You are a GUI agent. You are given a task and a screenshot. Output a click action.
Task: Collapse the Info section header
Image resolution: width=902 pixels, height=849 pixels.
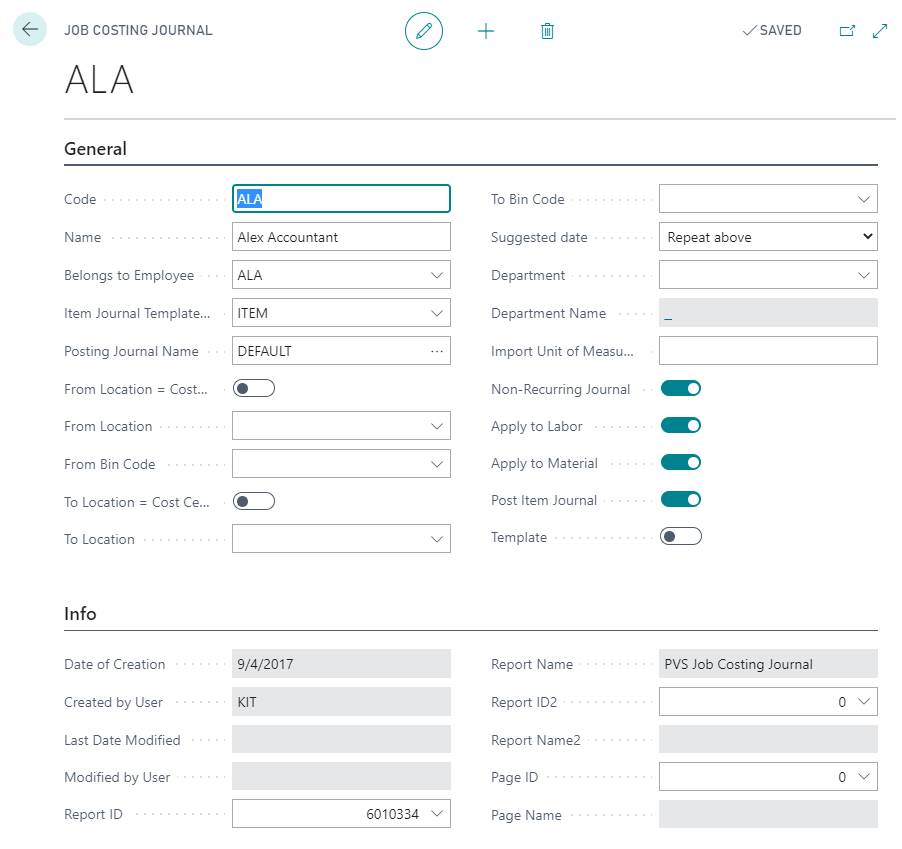tap(81, 614)
